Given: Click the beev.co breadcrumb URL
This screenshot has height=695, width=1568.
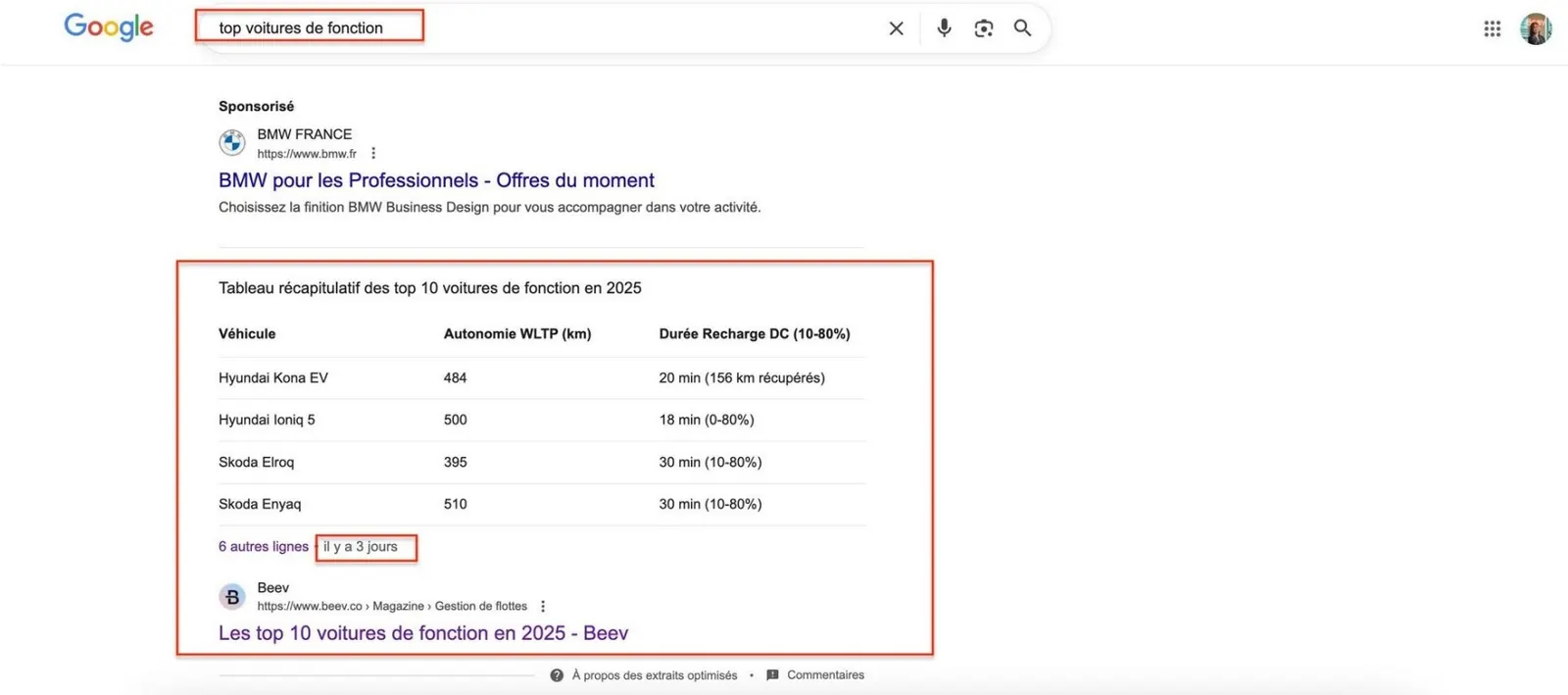Looking at the screenshot, I should 392,607.
